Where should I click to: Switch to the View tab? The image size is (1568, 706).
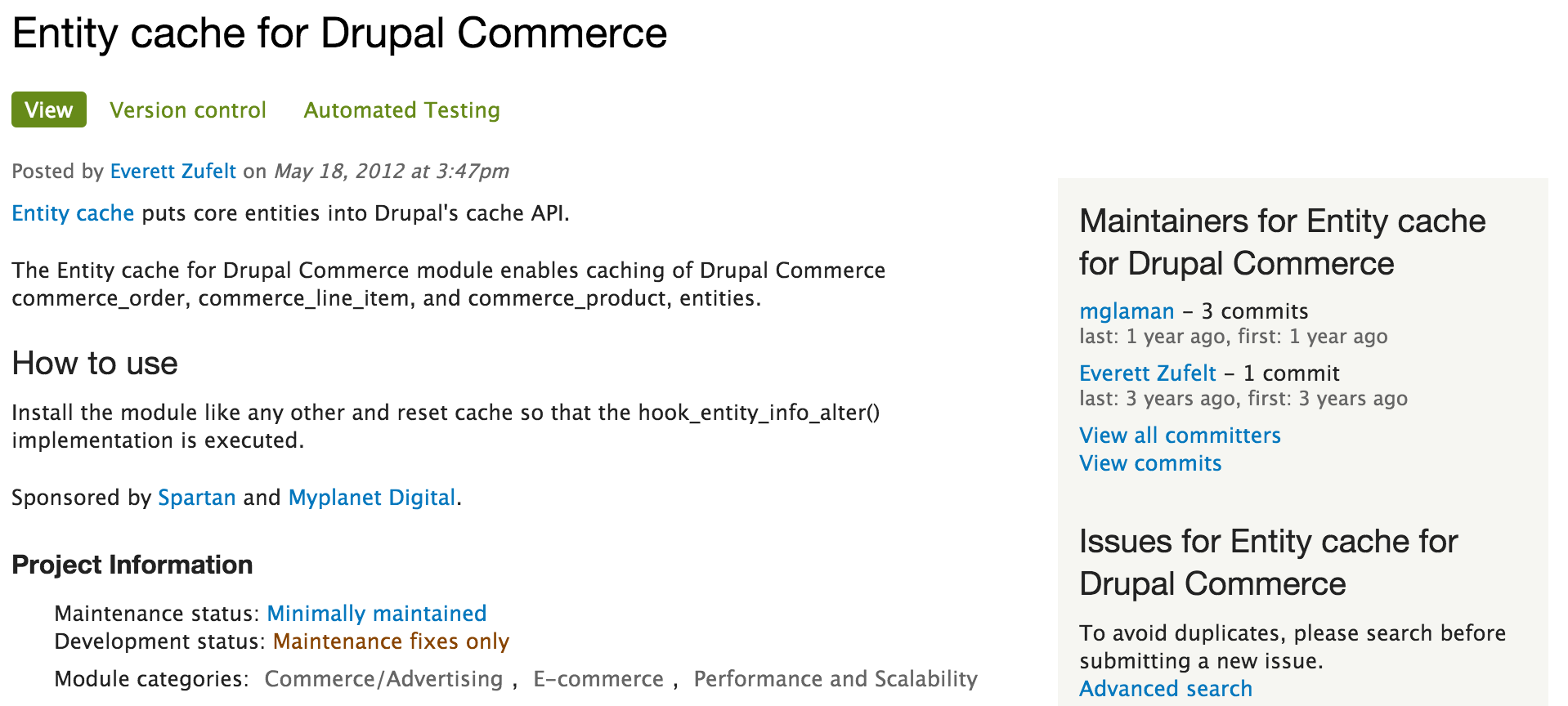point(49,110)
